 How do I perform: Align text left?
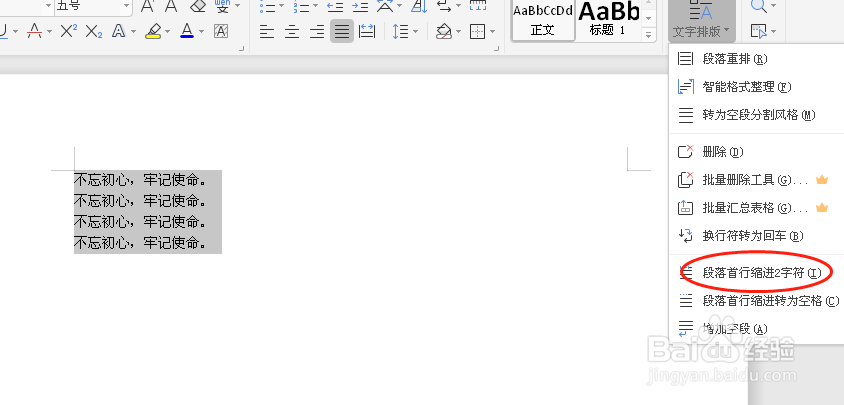click(x=267, y=32)
